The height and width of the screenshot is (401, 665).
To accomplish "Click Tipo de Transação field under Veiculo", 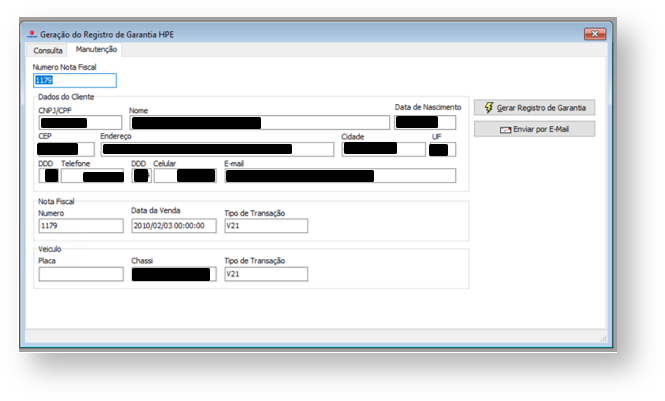I will click(x=266, y=274).
